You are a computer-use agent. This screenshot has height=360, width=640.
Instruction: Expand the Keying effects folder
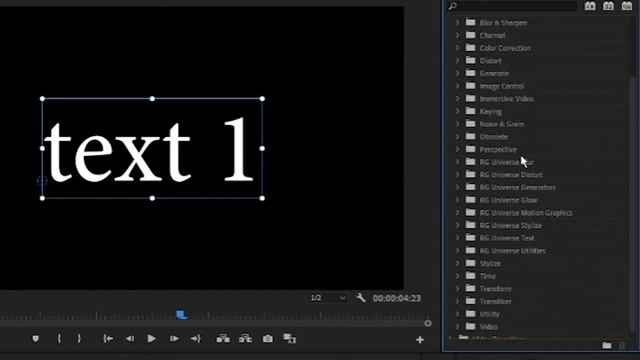458,111
